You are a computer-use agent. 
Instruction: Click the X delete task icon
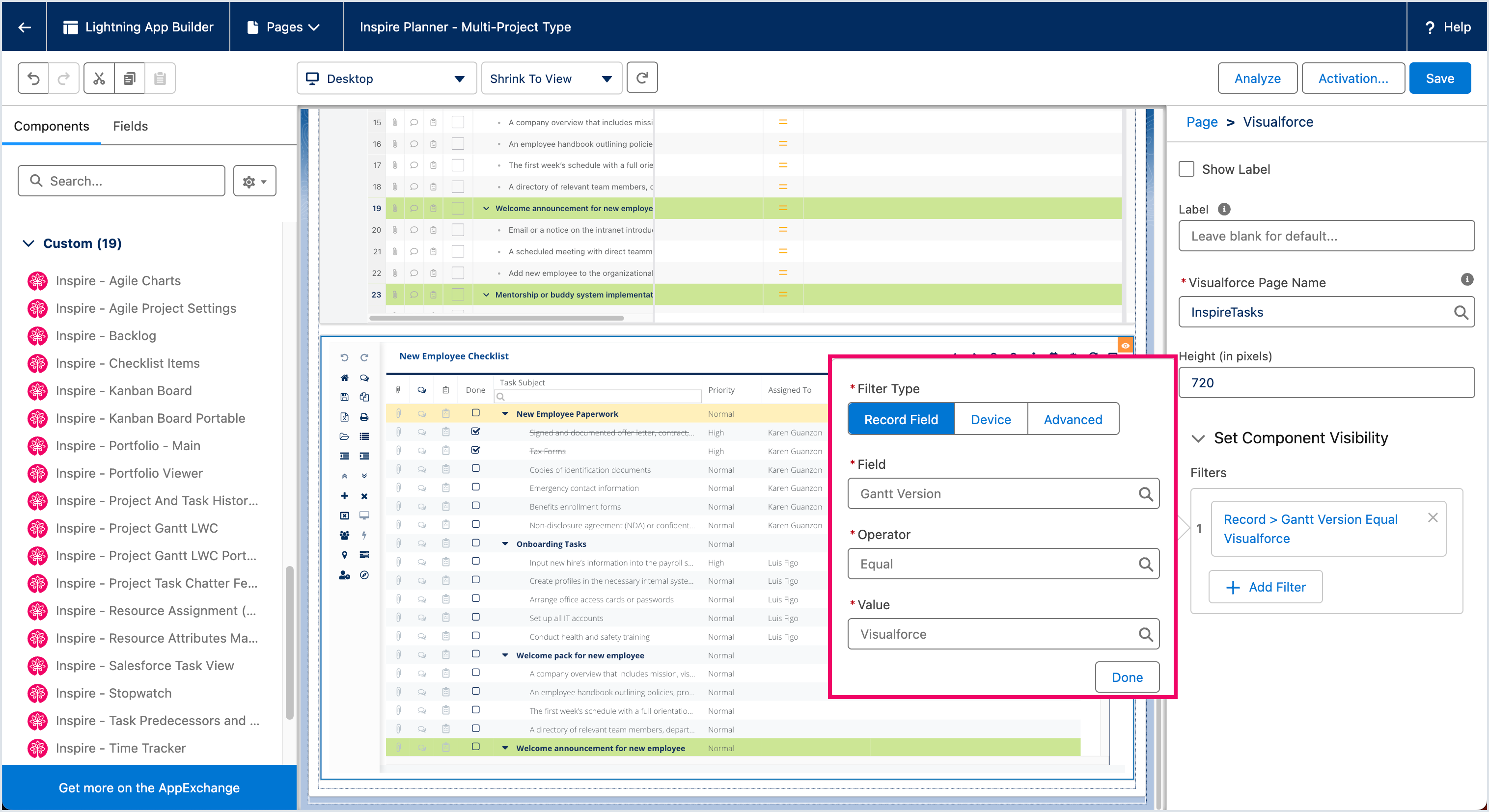364,496
